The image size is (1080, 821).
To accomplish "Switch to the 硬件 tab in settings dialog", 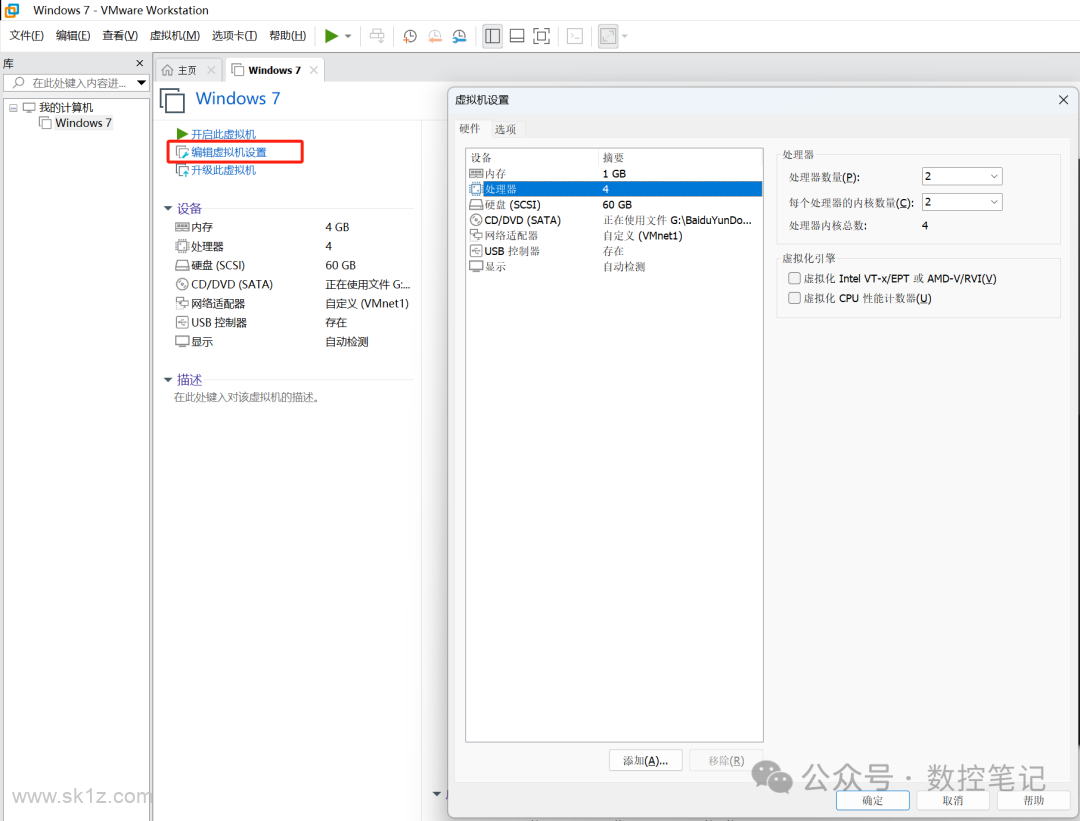I will pos(470,128).
